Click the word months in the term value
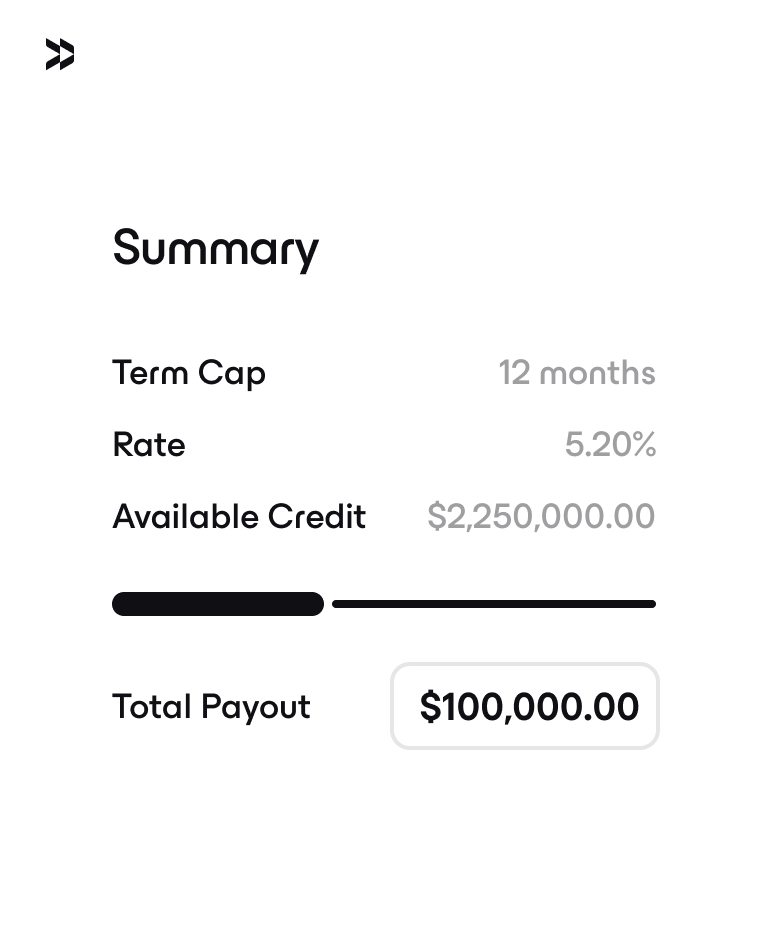784x932 pixels. click(x=597, y=373)
